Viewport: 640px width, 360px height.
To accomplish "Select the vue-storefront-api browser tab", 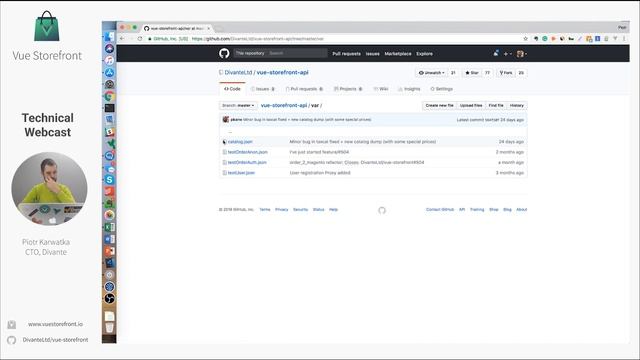I will click(177, 28).
